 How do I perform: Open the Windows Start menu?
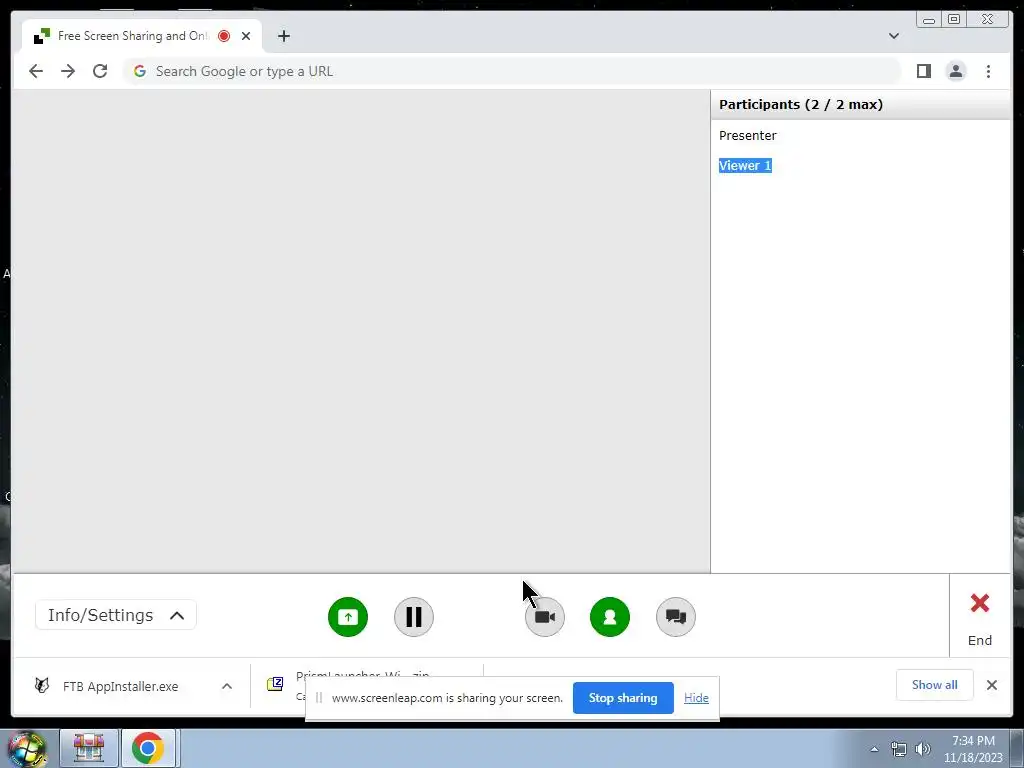pyautogui.click(x=27, y=748)
